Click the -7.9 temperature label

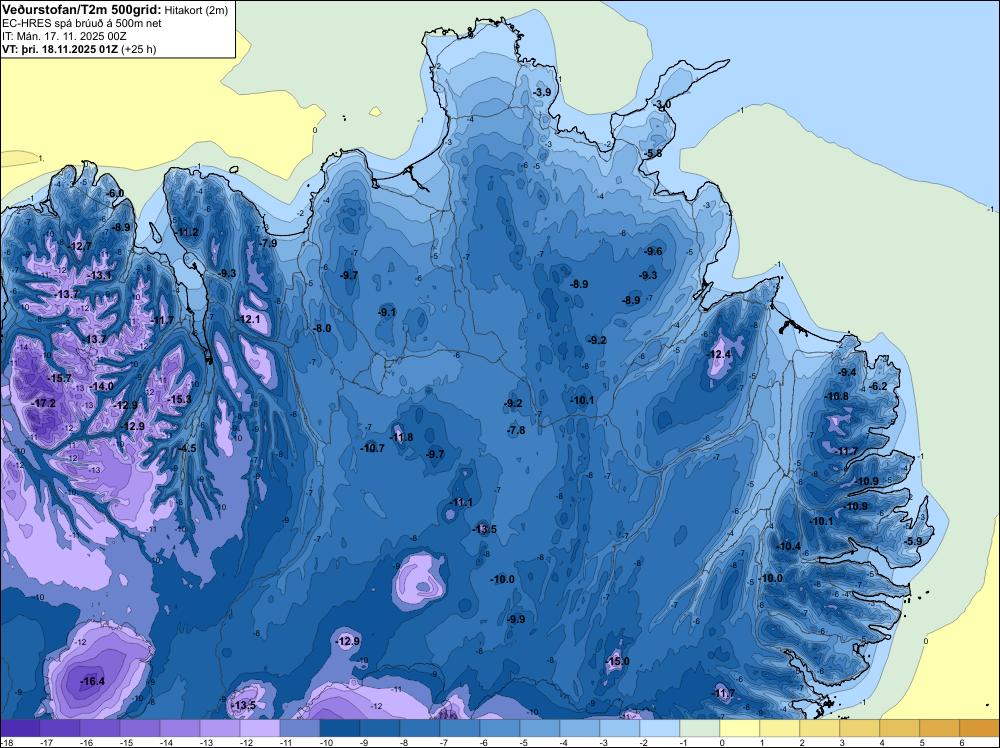tap(268, 243)
